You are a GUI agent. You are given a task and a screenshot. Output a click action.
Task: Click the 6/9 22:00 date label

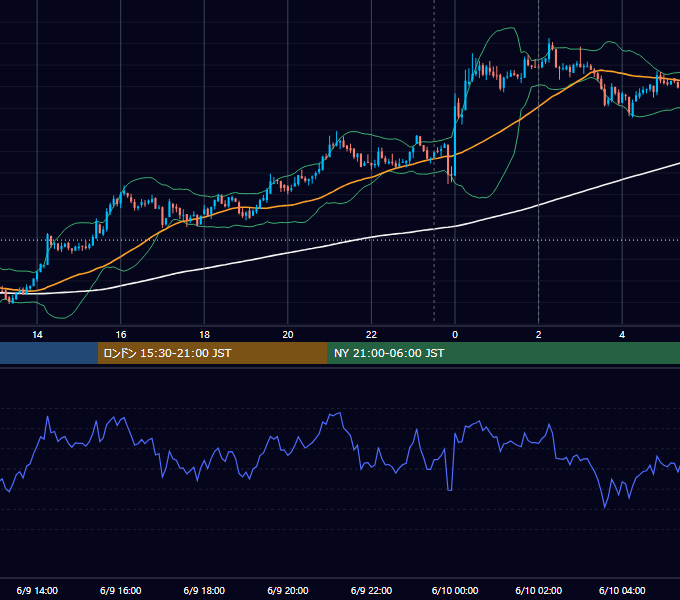[371, 590]
